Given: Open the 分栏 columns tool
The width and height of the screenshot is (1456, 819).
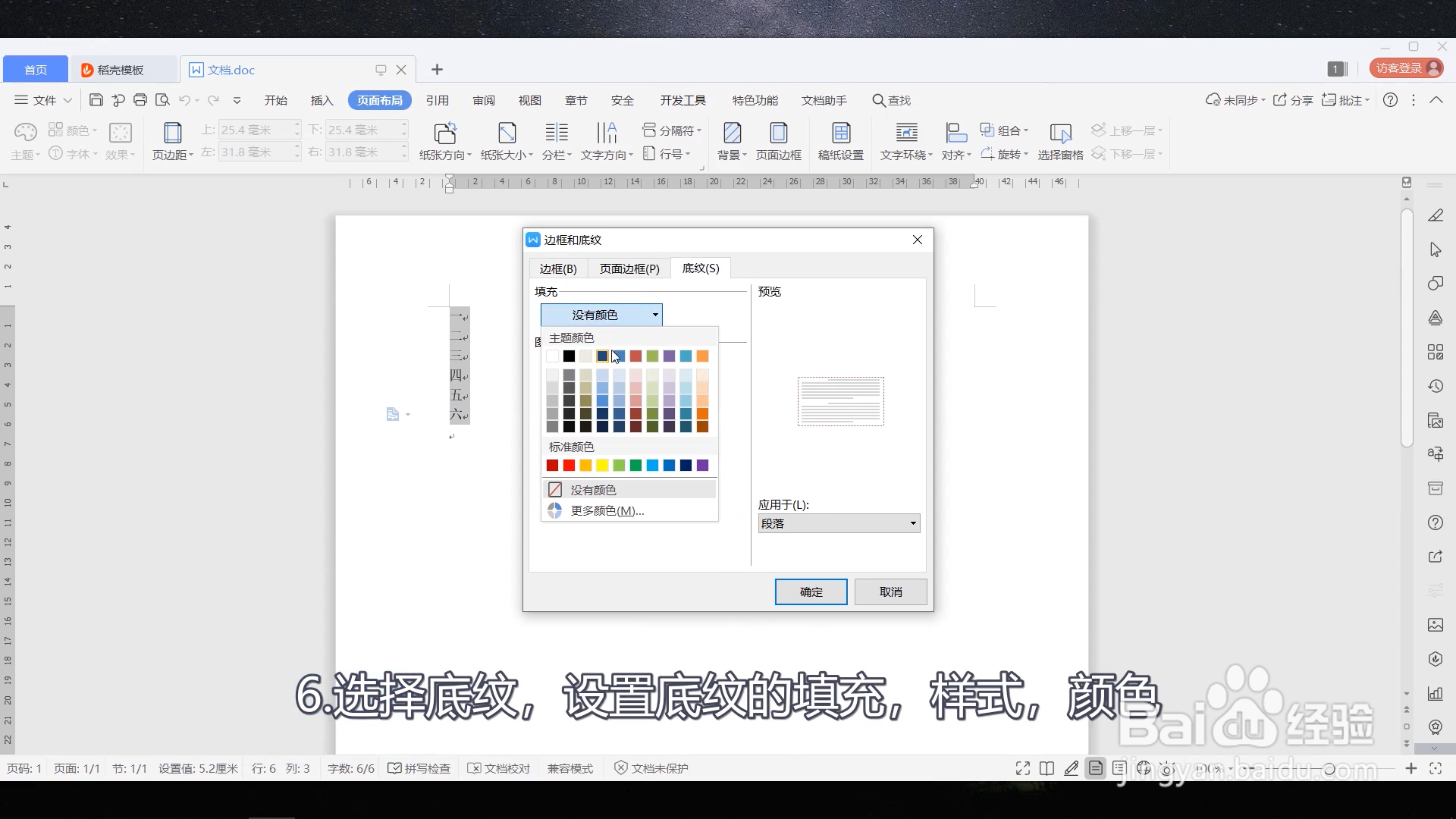Looking at the screenshot, I should (557, 141).
